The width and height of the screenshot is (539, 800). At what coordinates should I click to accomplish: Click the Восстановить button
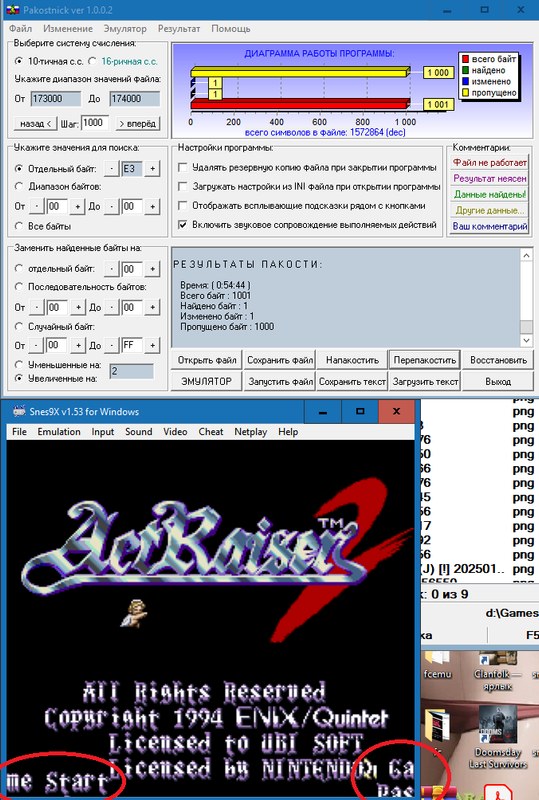[498, 360]
